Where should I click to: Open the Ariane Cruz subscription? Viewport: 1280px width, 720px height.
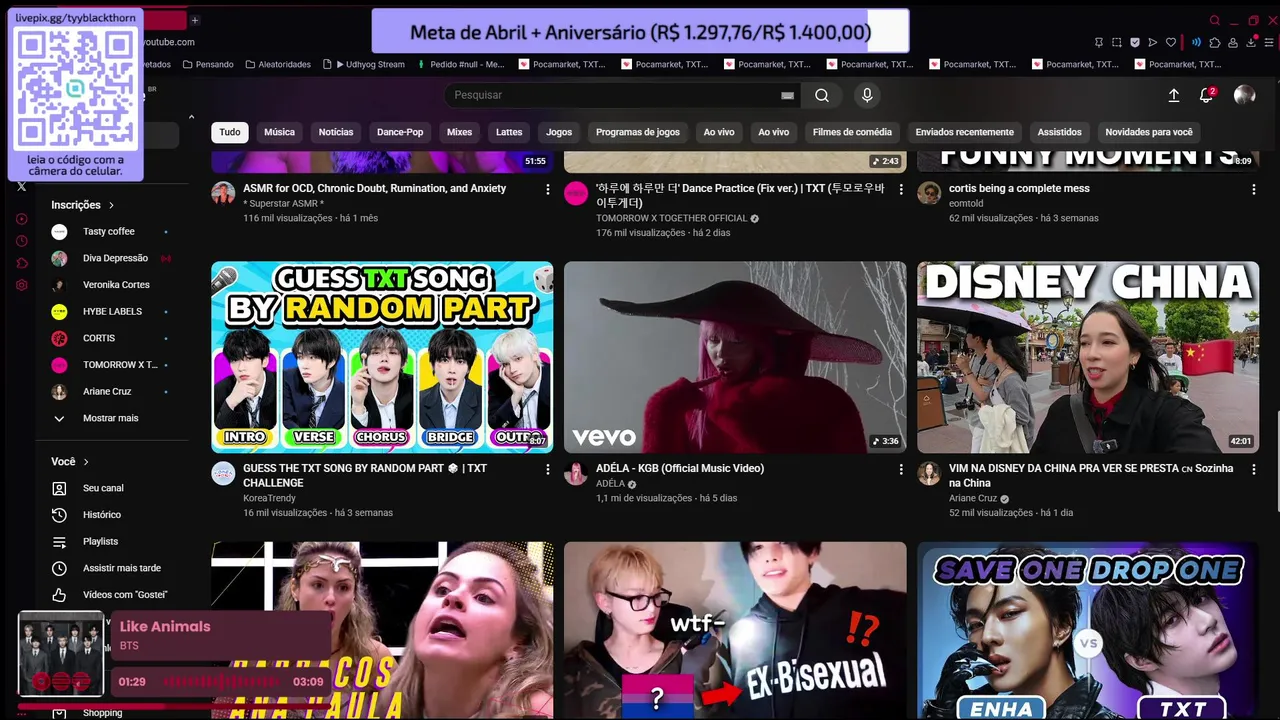[x=110, y=391]
